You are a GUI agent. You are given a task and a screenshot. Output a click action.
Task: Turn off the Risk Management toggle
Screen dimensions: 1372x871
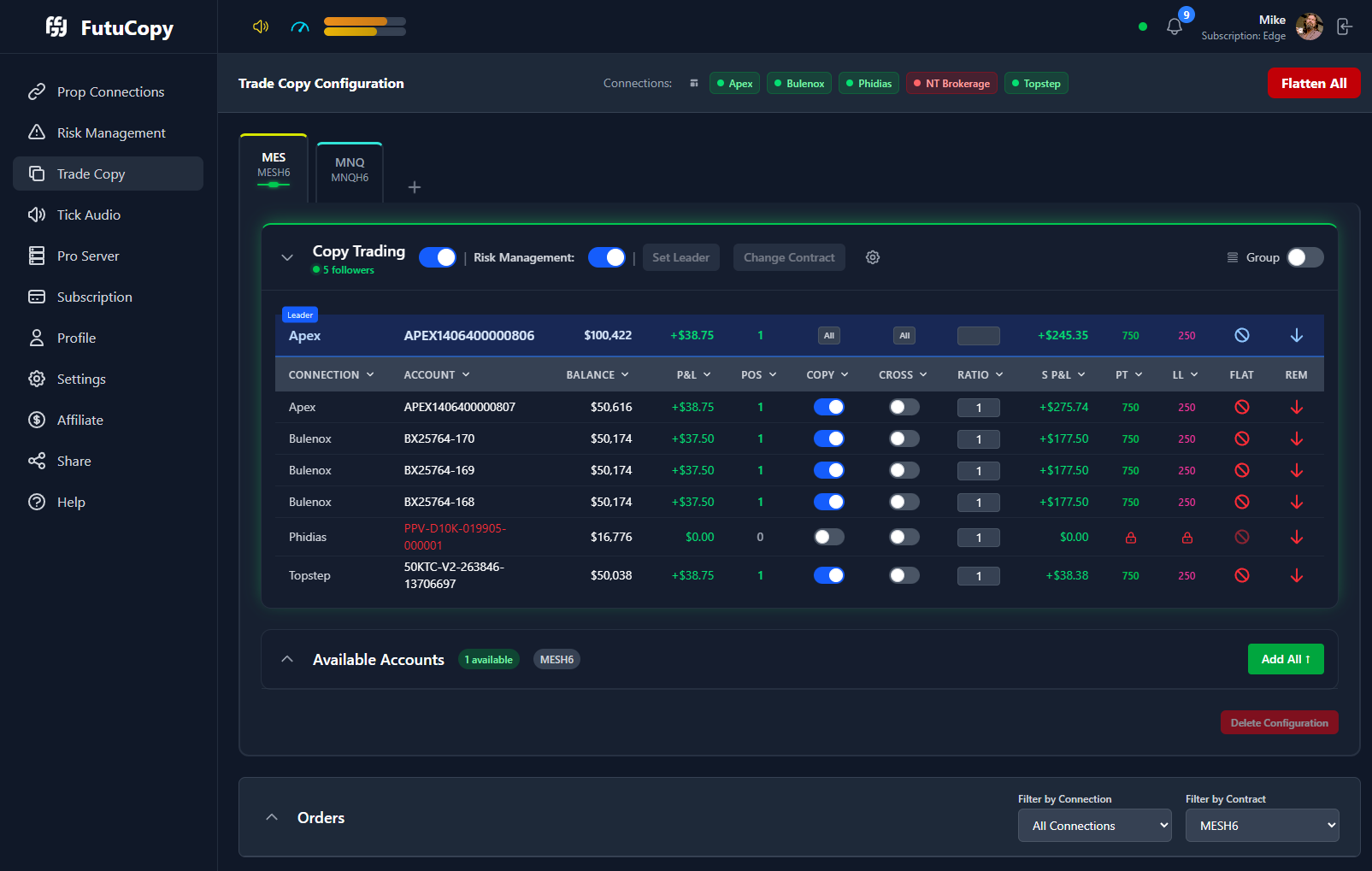coord(607,257)
